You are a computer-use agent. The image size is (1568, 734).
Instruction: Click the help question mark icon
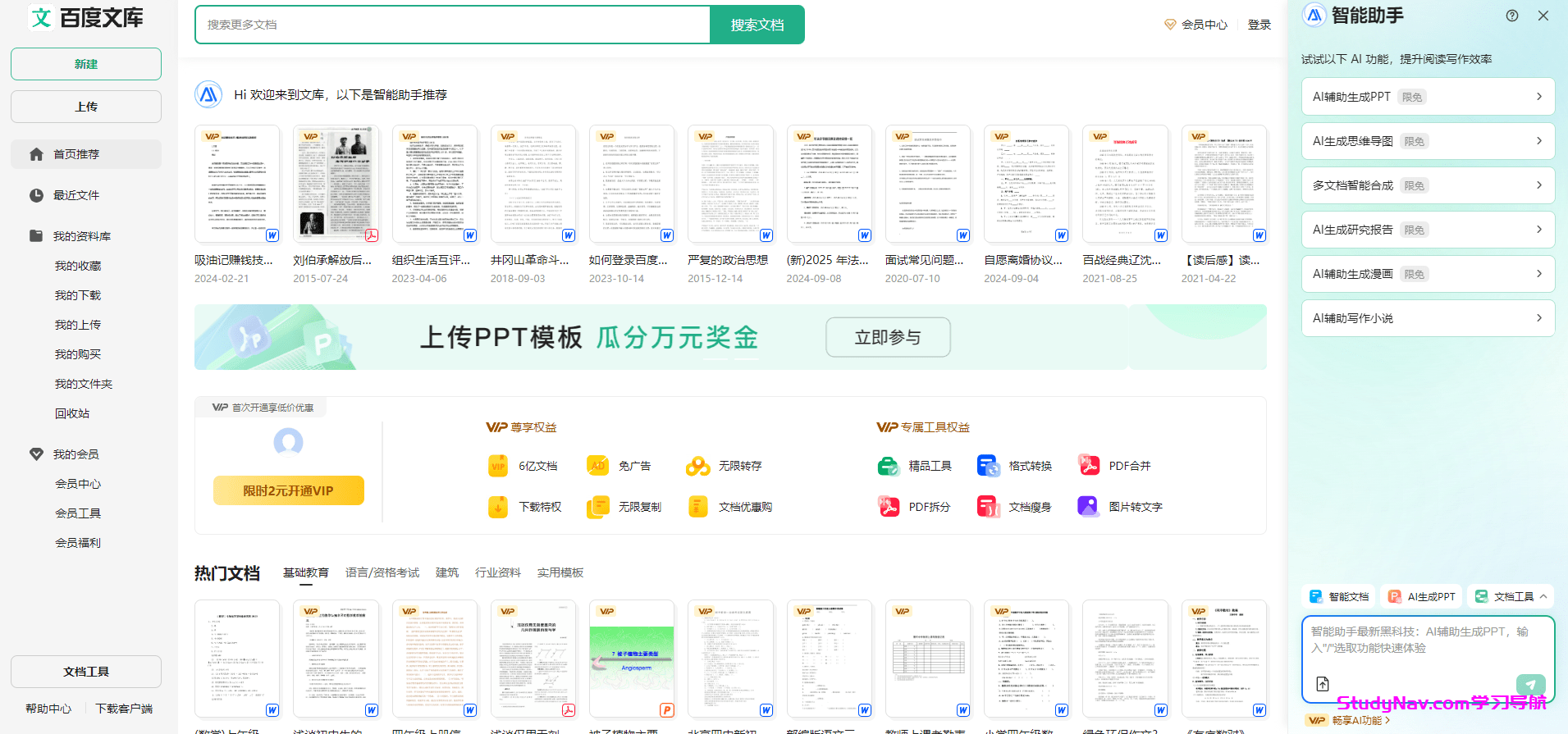1512,16
